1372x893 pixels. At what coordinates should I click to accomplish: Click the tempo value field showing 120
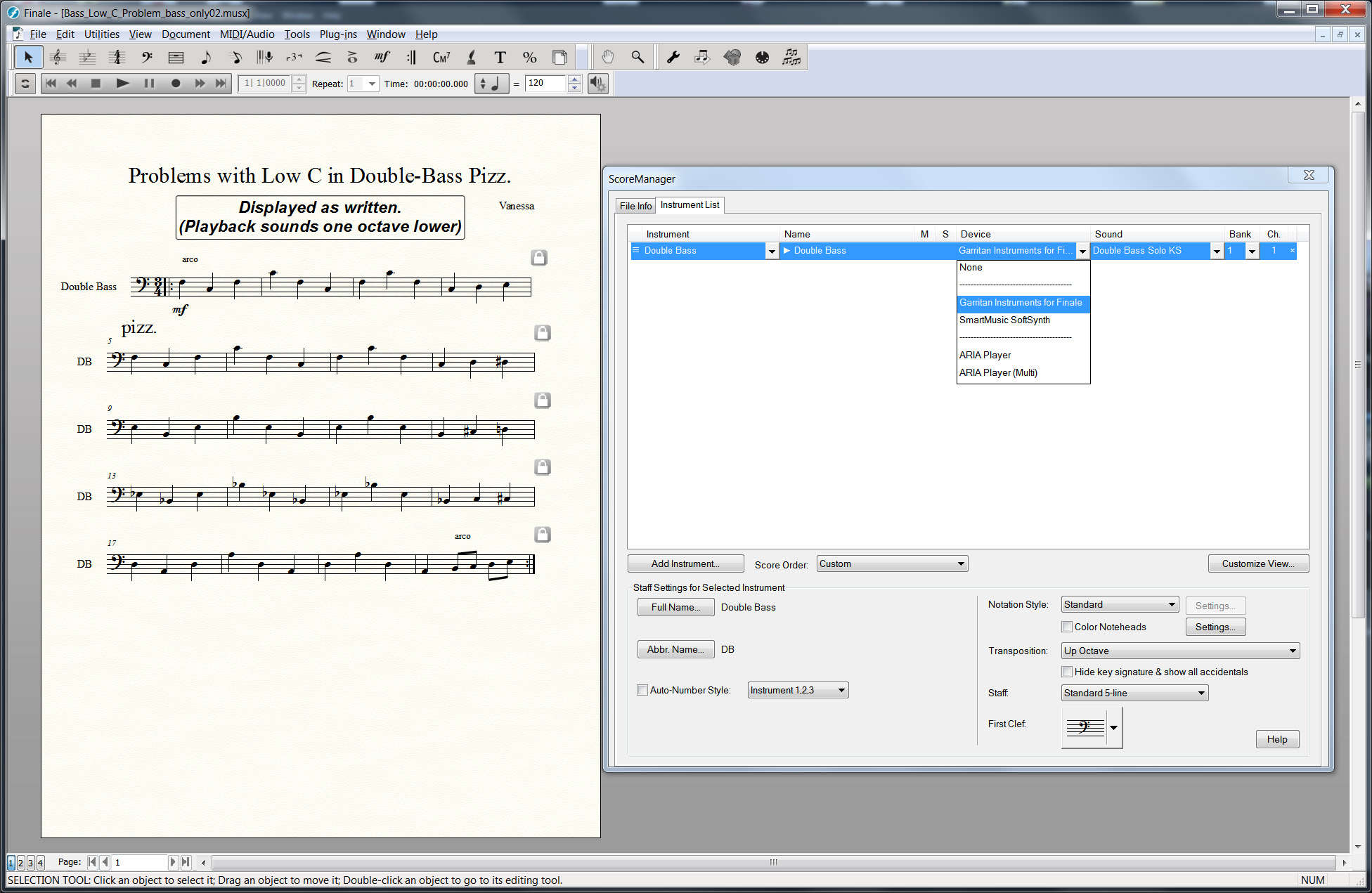coord(545,83)
